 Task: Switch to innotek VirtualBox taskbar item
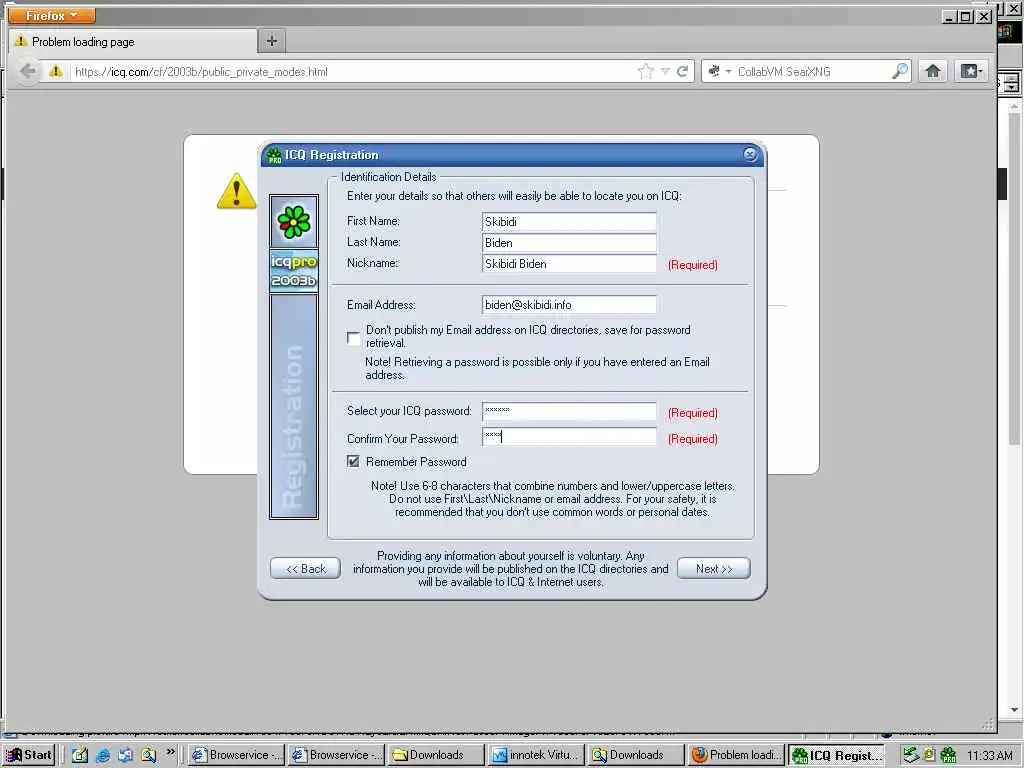point(537,755)
